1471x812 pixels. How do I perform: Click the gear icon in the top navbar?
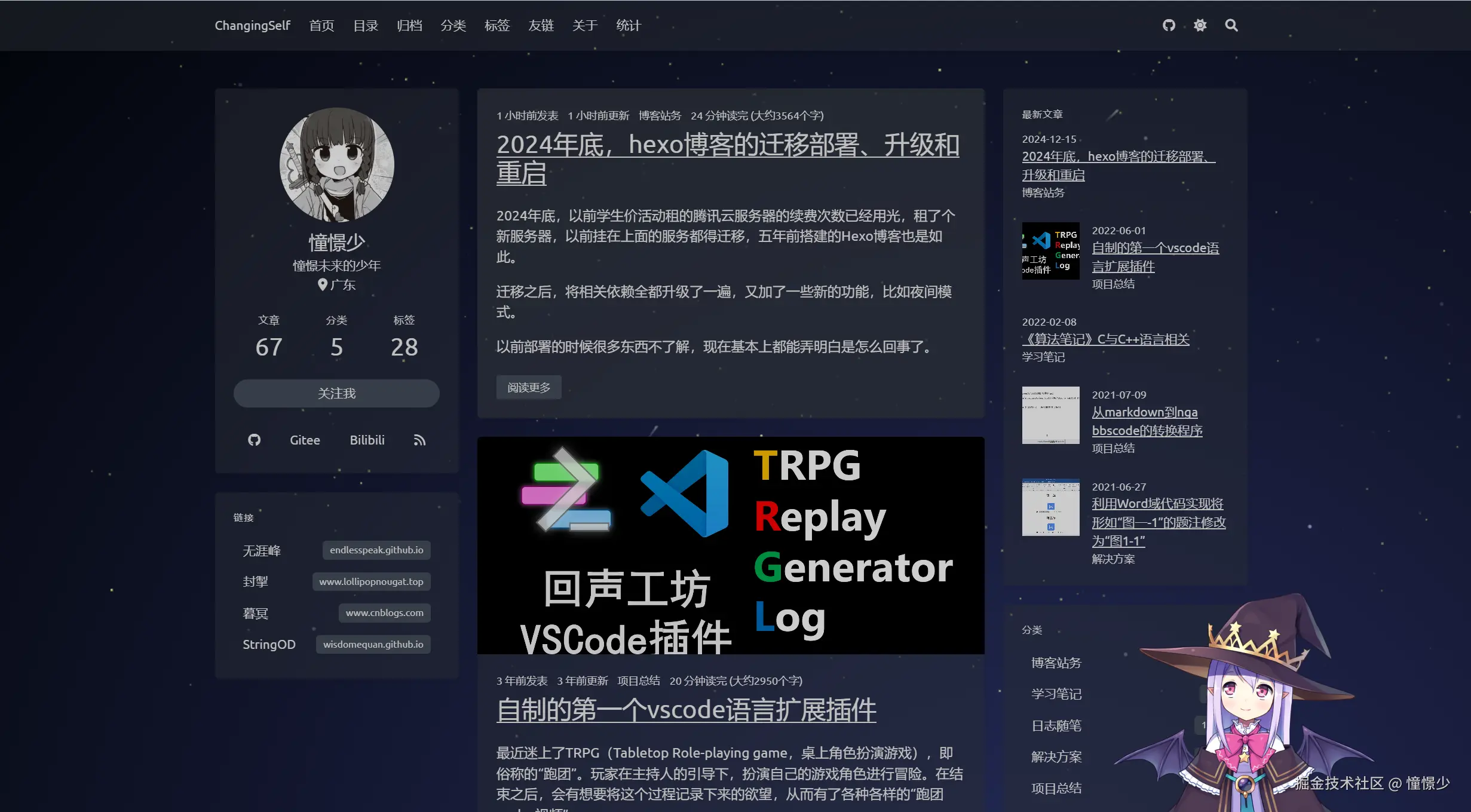[1200, 25]
